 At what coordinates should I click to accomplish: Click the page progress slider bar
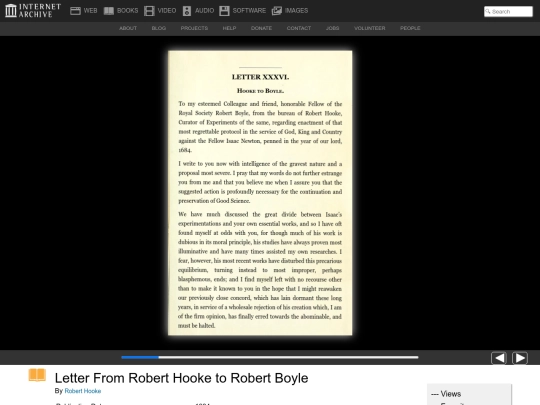[270, 357]
